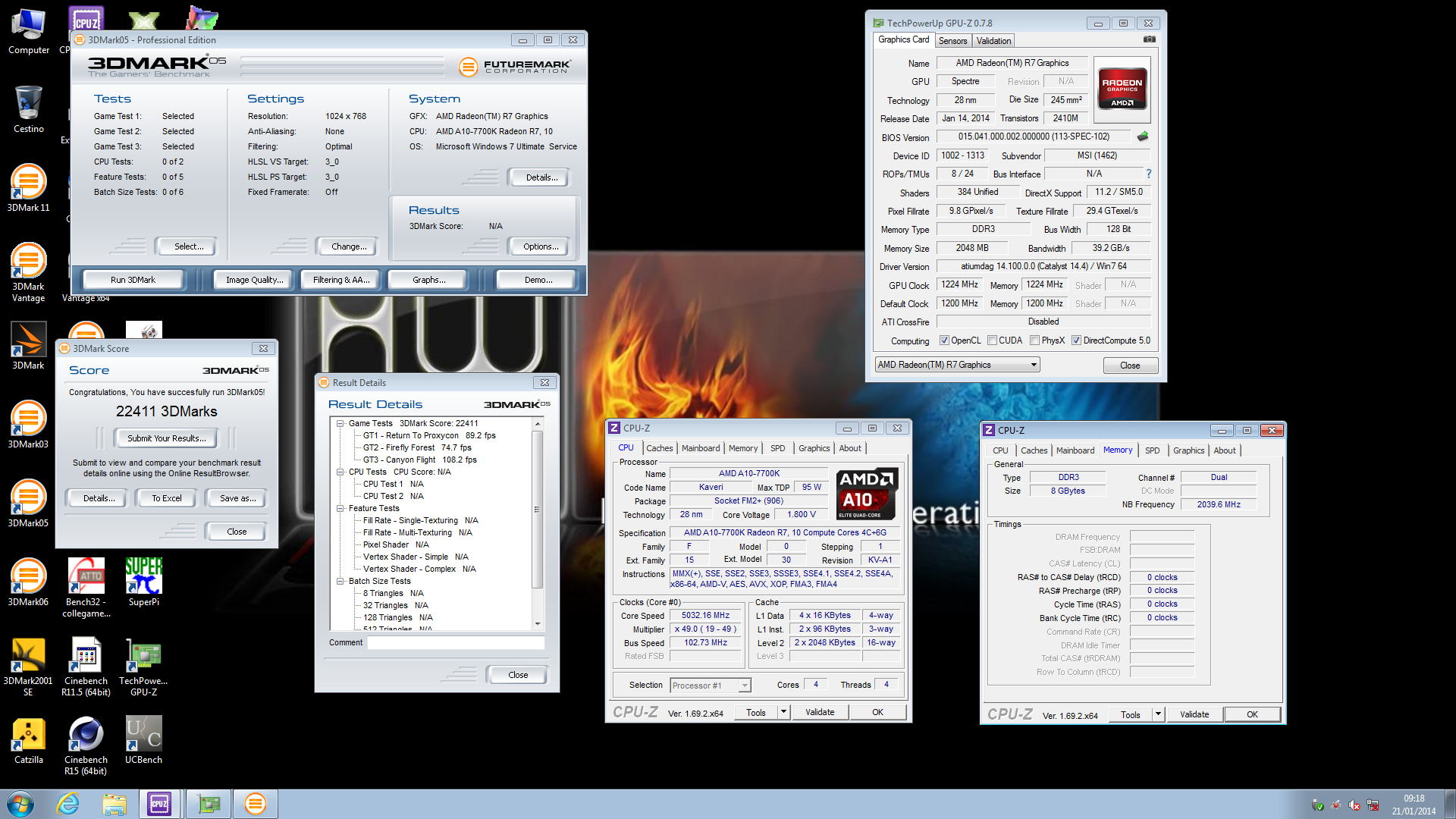Collapse CPU Tests tree node
This screenshot has width=1456, height=819.
[340, 472]
